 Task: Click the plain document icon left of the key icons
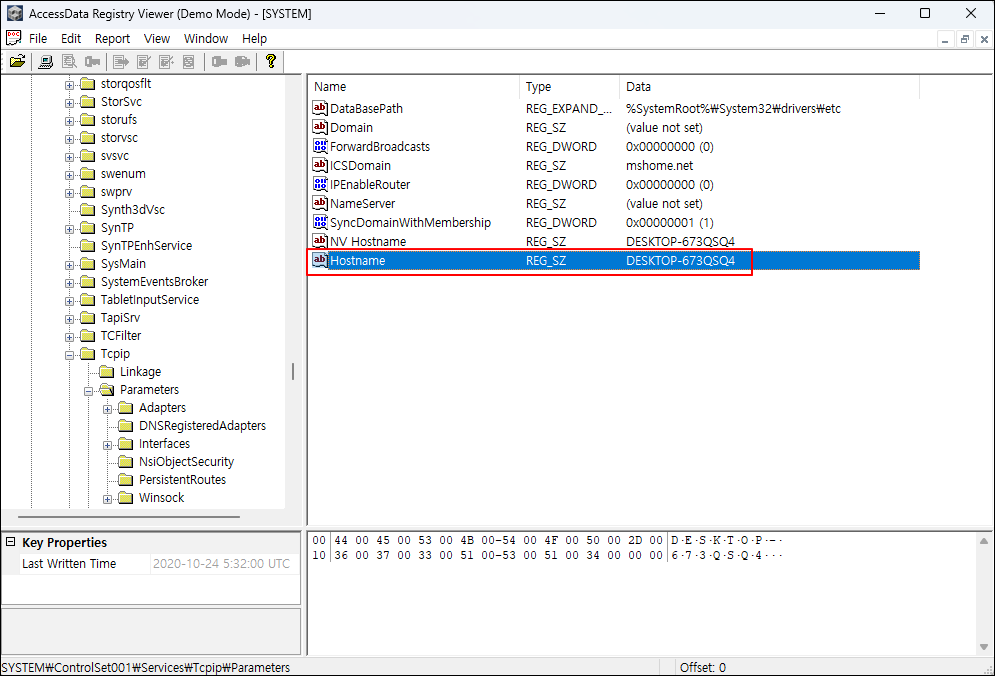pyautogui.click(x=188, y=61)
